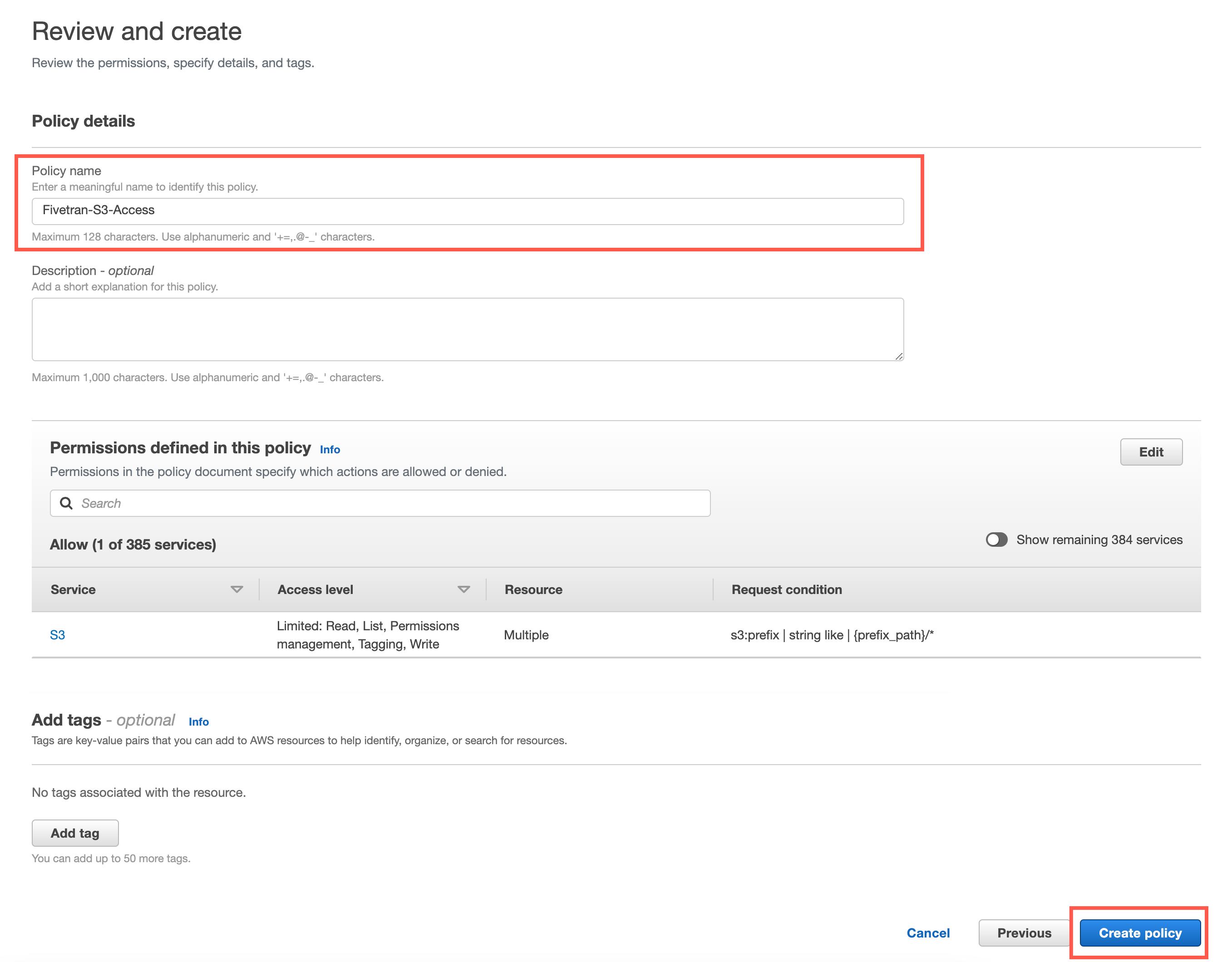The width and height of the screenshot is (1232, 962).
Task: Open the Service column sort dropdown
Action: pos(237,589)
